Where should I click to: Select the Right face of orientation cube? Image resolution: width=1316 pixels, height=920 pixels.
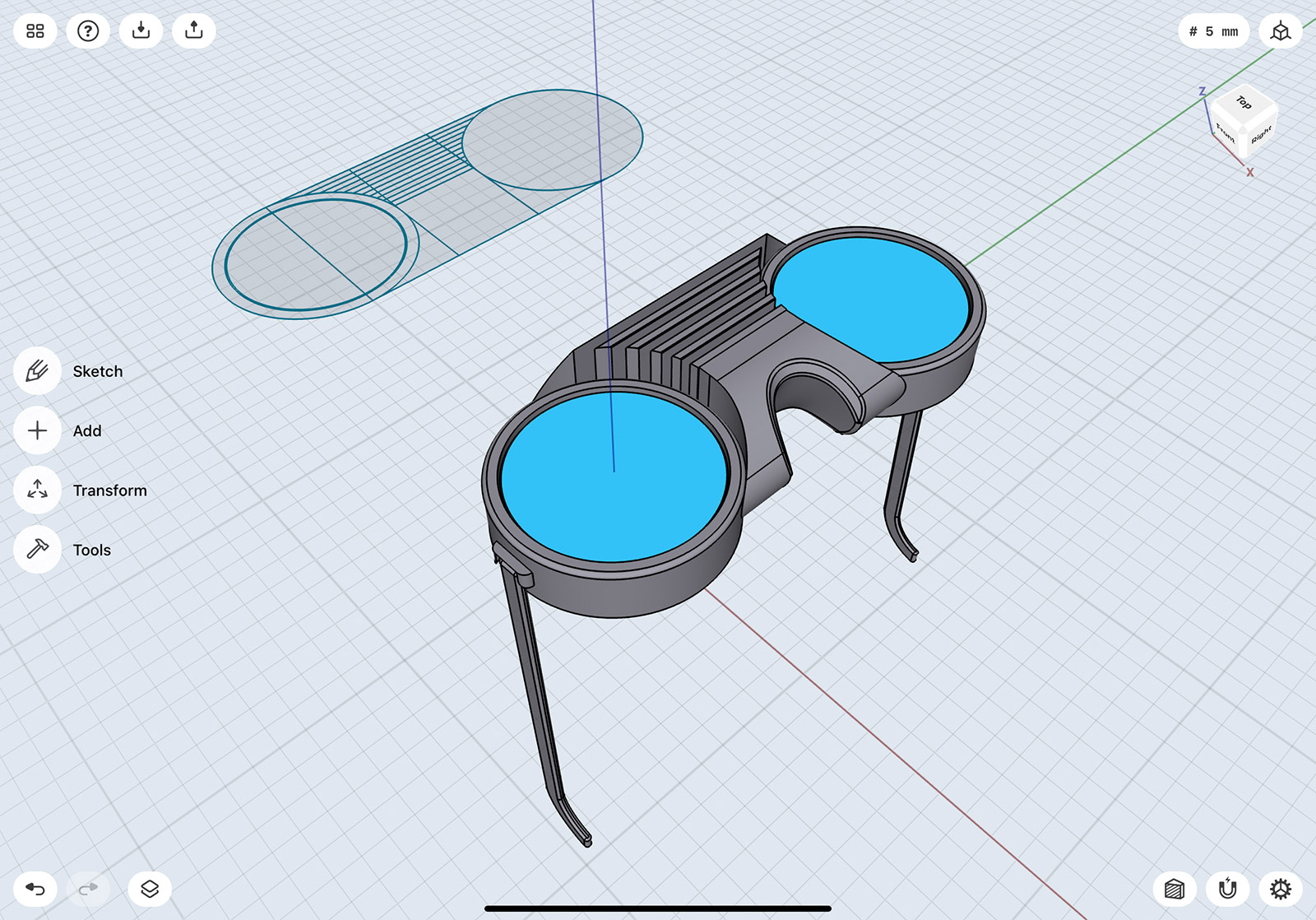[x=1261, y=134]
